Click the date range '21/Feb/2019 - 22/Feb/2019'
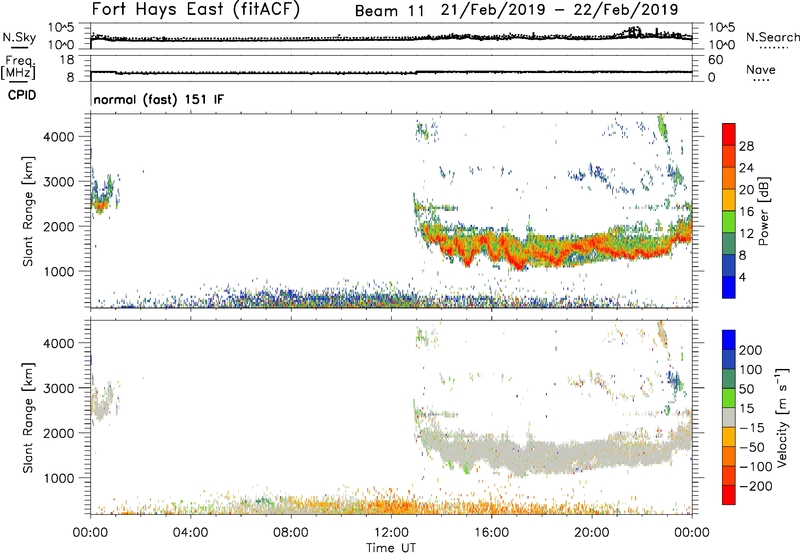 (559, 10)
